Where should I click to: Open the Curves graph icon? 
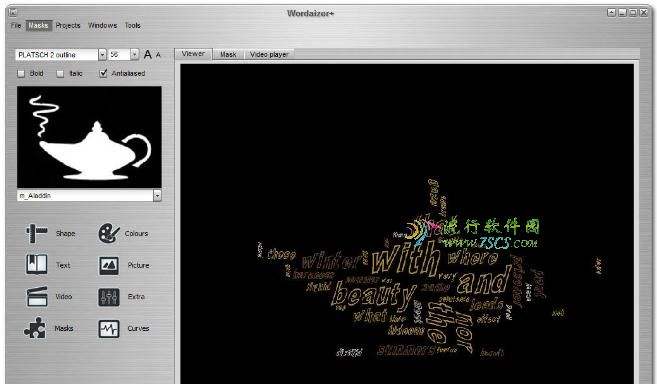[109, 329]
